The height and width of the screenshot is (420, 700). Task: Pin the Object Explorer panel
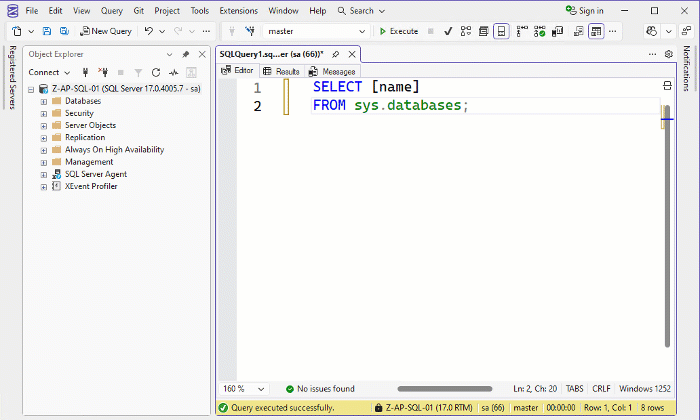(x=185, y=54)
